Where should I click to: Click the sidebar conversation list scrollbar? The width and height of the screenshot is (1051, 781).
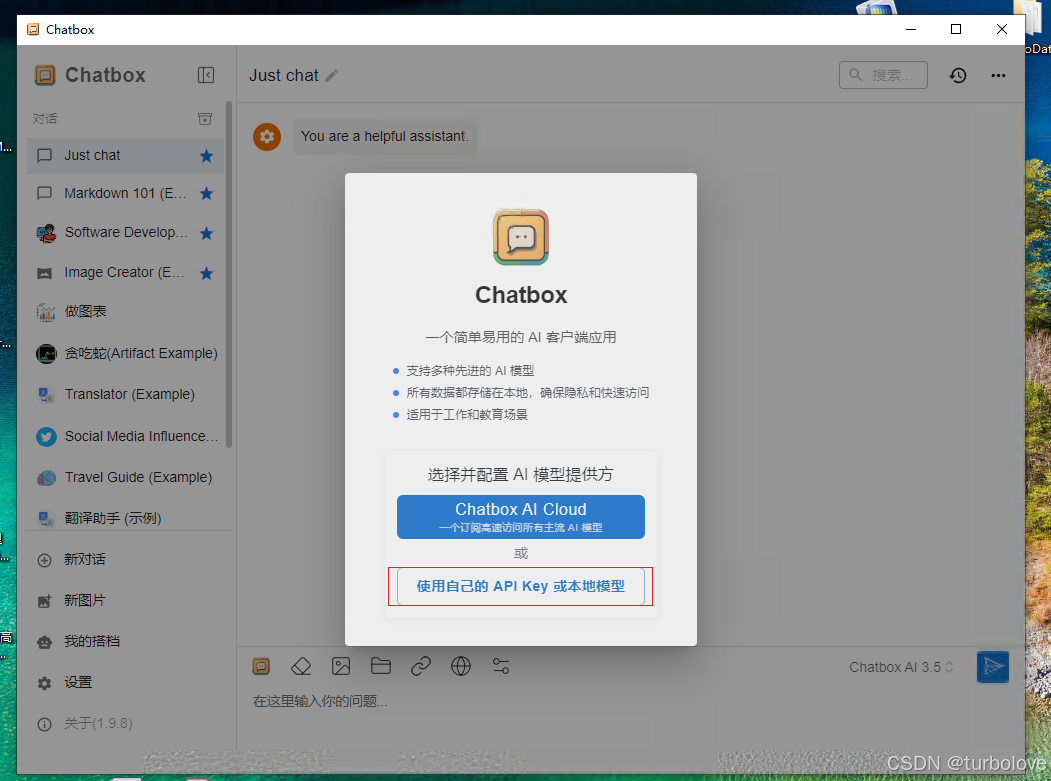229,275
